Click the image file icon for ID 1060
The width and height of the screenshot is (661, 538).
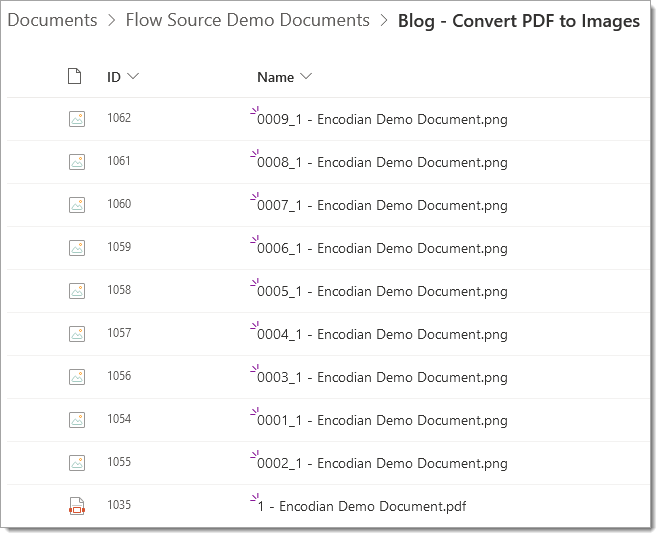click(x=77, y=205)
